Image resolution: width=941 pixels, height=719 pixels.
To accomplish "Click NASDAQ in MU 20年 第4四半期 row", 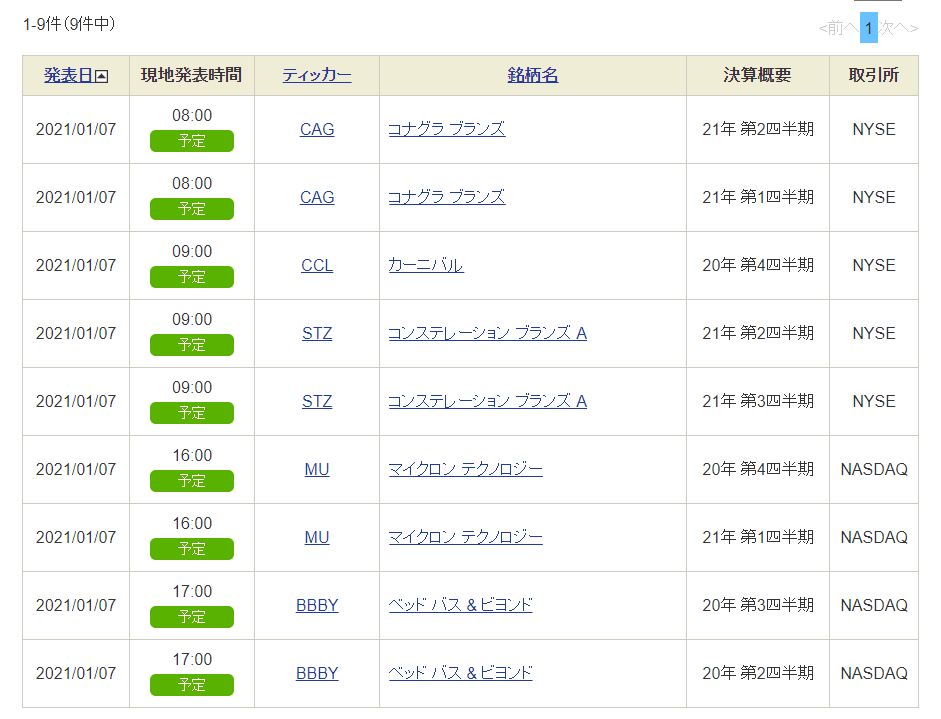I will pyautogui.click(x=874, y=469).
